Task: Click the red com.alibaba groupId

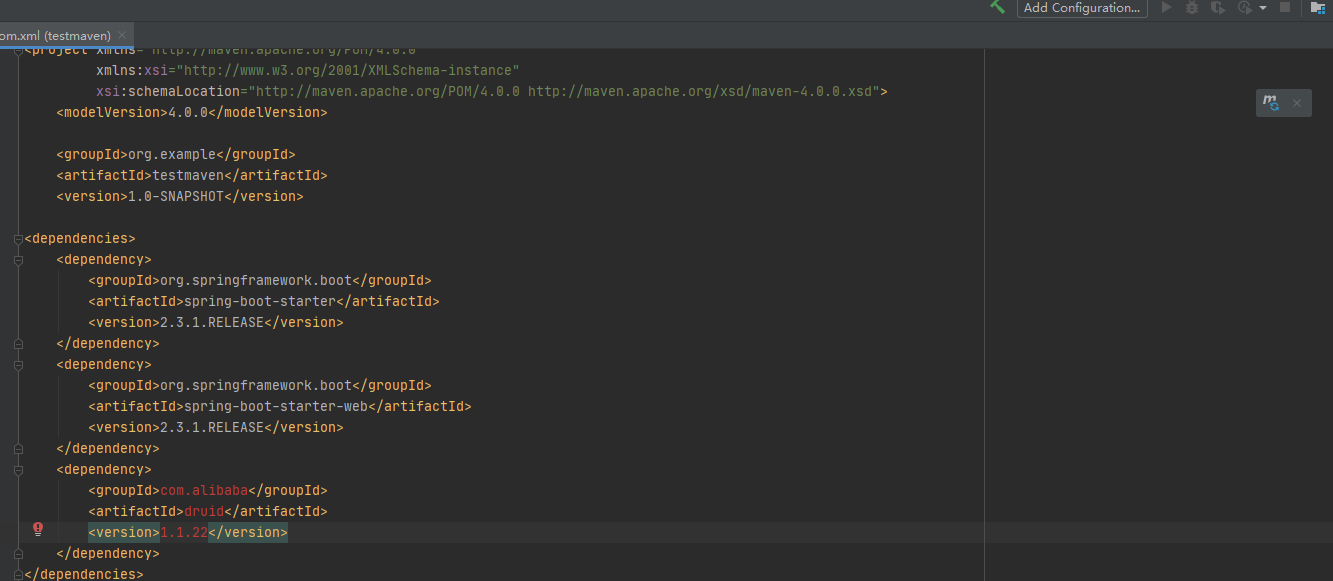Action: click(204, 490)
